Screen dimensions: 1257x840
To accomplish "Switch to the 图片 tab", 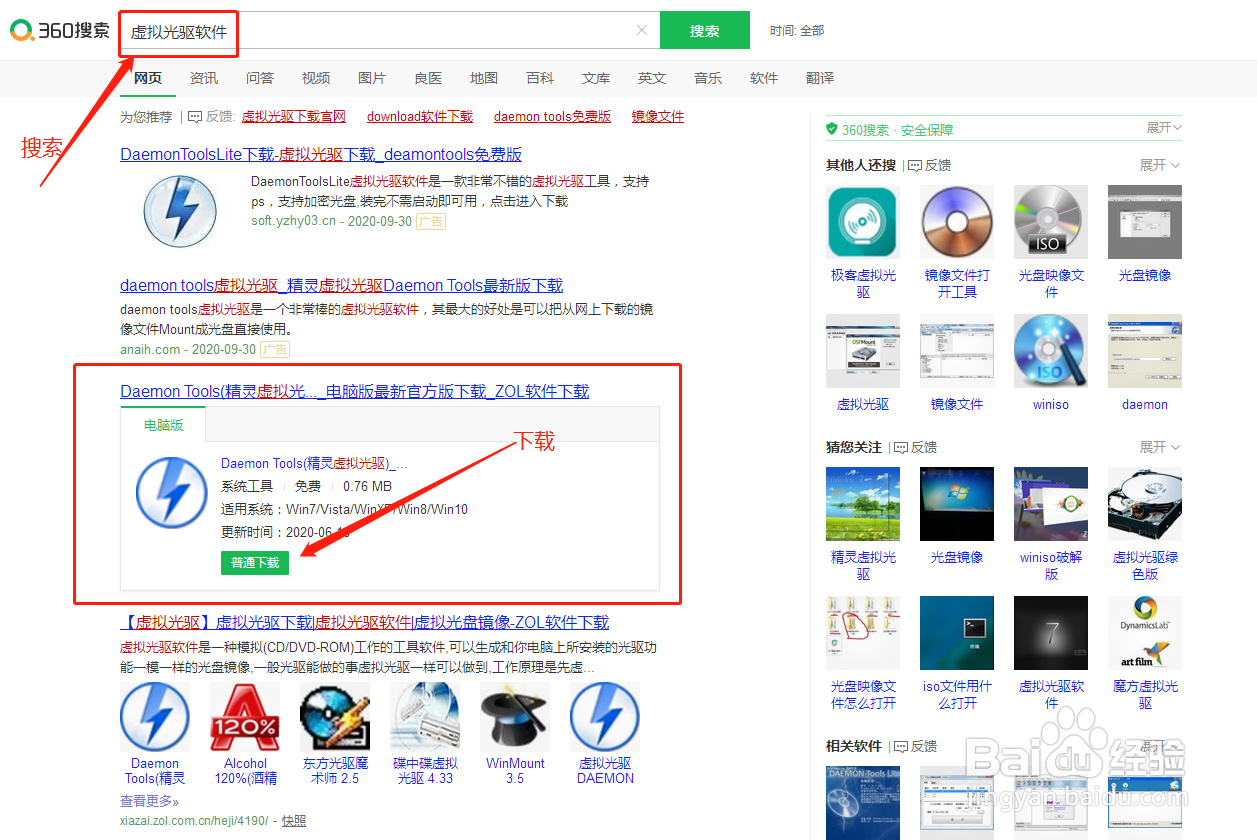I will click(x=372, y=78).
